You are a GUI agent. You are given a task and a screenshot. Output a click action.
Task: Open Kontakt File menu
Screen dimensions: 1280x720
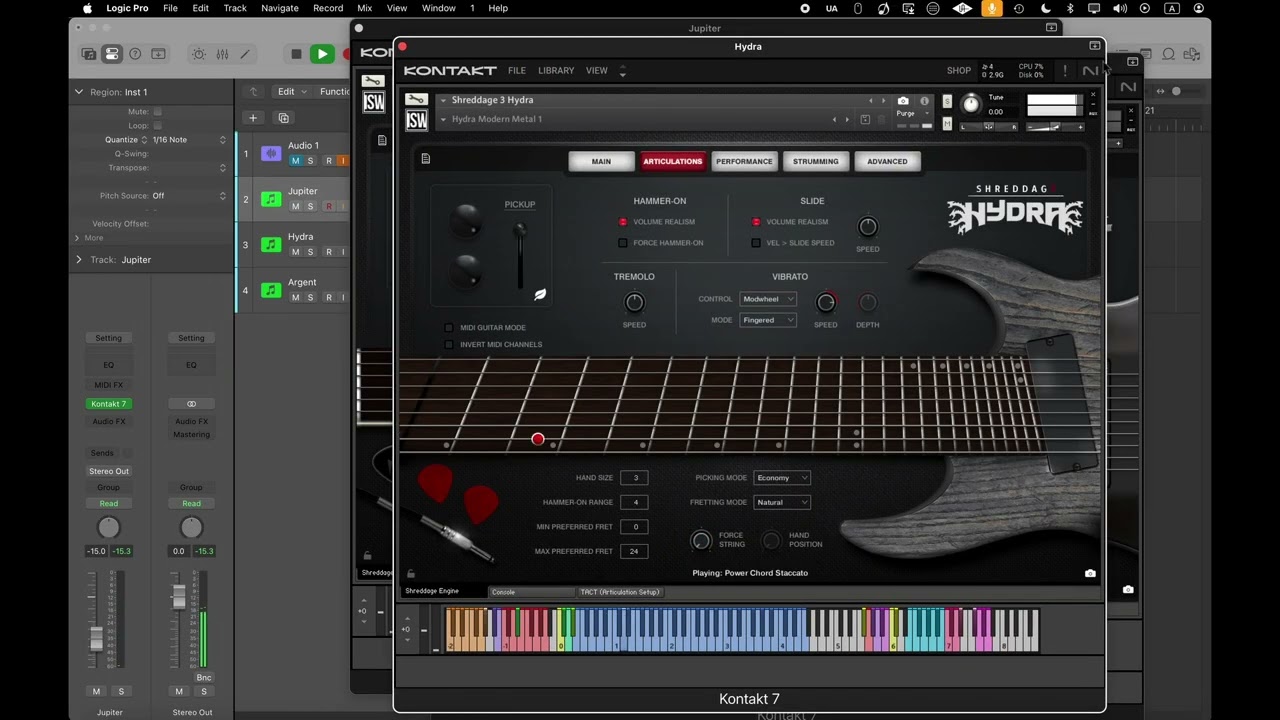517,71
